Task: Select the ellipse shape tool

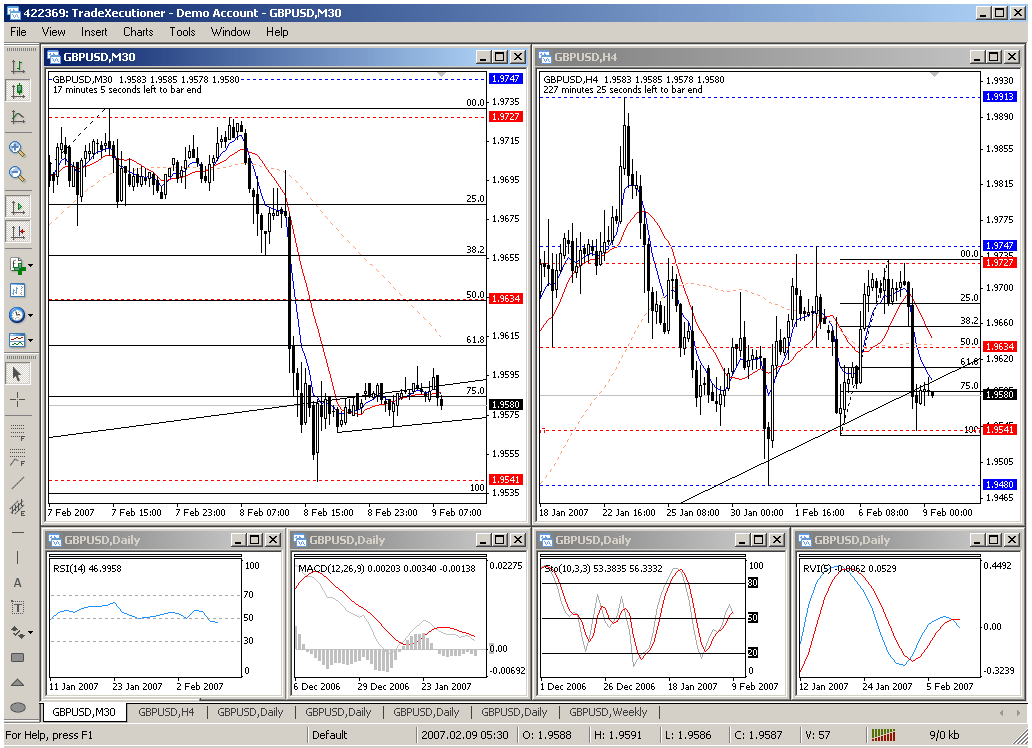Action: click(18, 708)
